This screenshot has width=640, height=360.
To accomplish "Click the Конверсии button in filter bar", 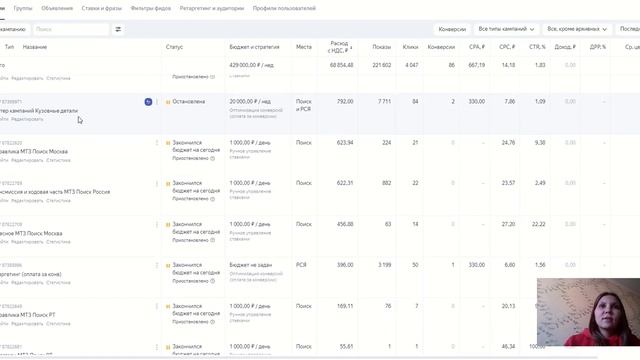I will (x=452, y=29).
